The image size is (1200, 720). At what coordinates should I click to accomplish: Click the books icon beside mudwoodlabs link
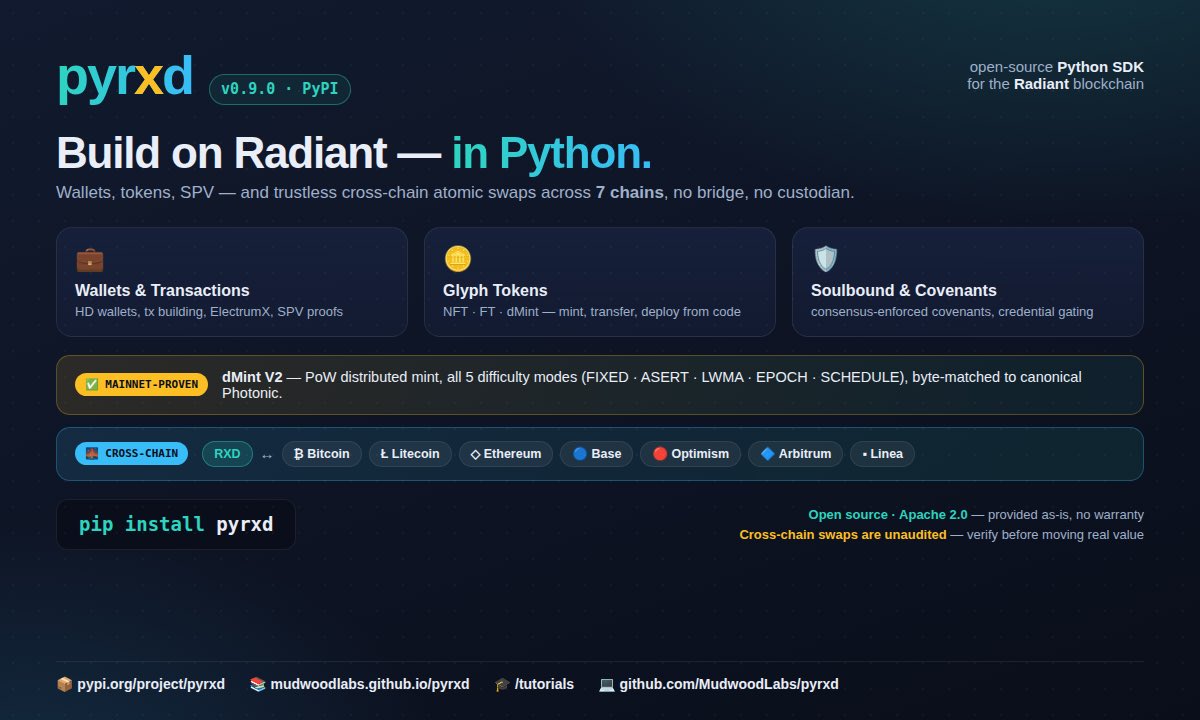tap(258, 685)
